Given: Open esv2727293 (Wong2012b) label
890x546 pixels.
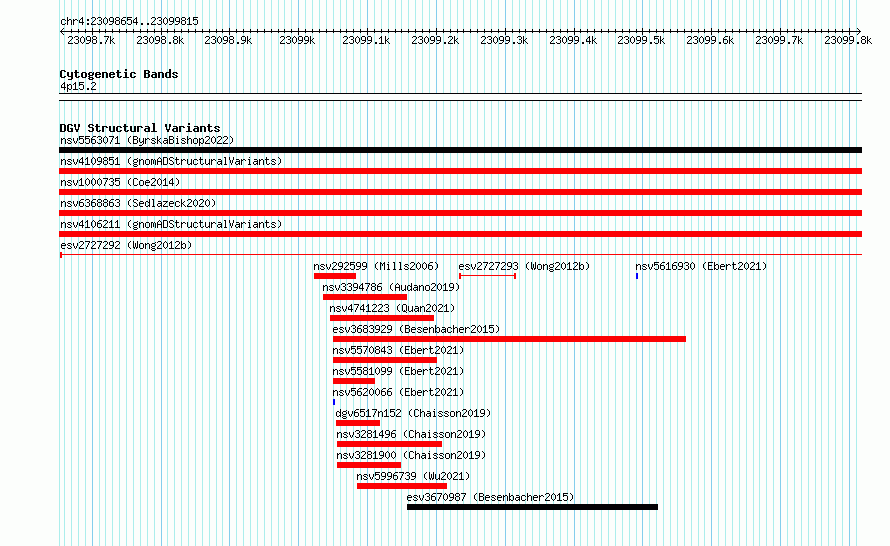Looking at the screenshot, I should coord(524,266).
